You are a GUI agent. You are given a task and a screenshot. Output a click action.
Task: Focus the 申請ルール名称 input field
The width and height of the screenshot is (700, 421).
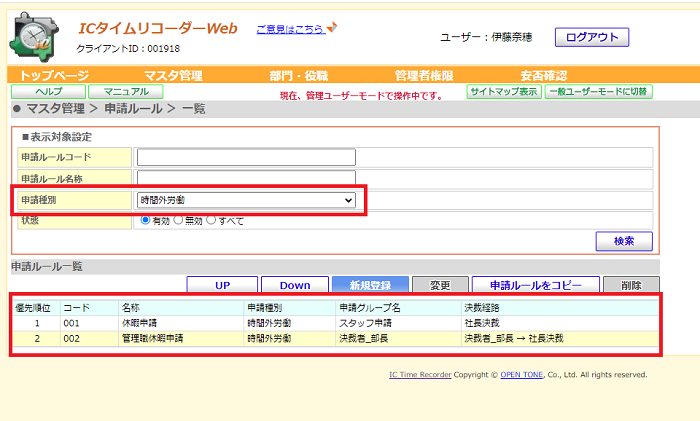pos(246,178)
